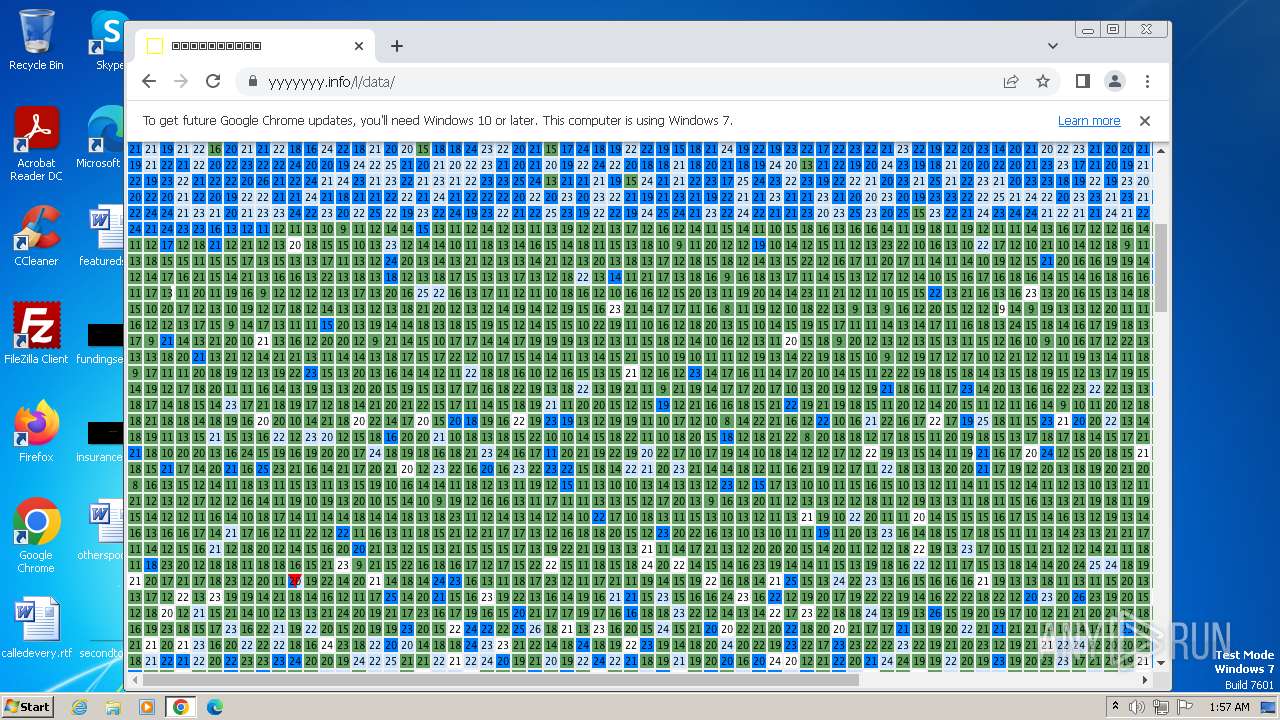Image resolution: width=1280 pixels, height=720 pixels.
Task: Open Edge from the taskbar
Action: click(214, 707)
